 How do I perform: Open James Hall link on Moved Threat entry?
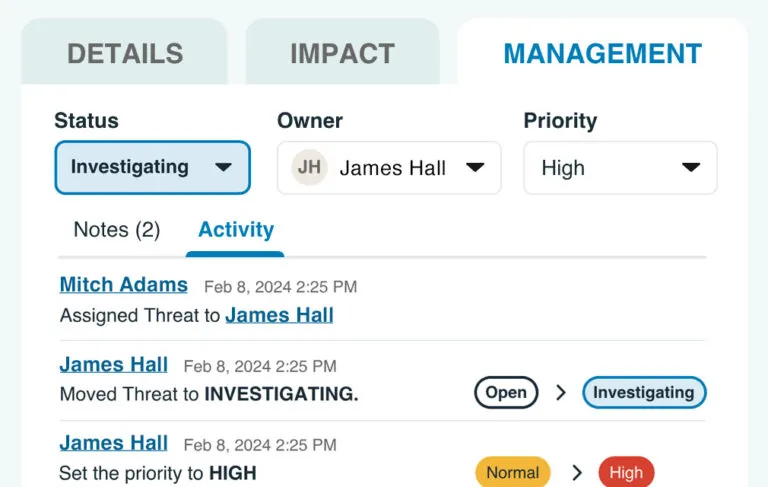pos(114,365)
